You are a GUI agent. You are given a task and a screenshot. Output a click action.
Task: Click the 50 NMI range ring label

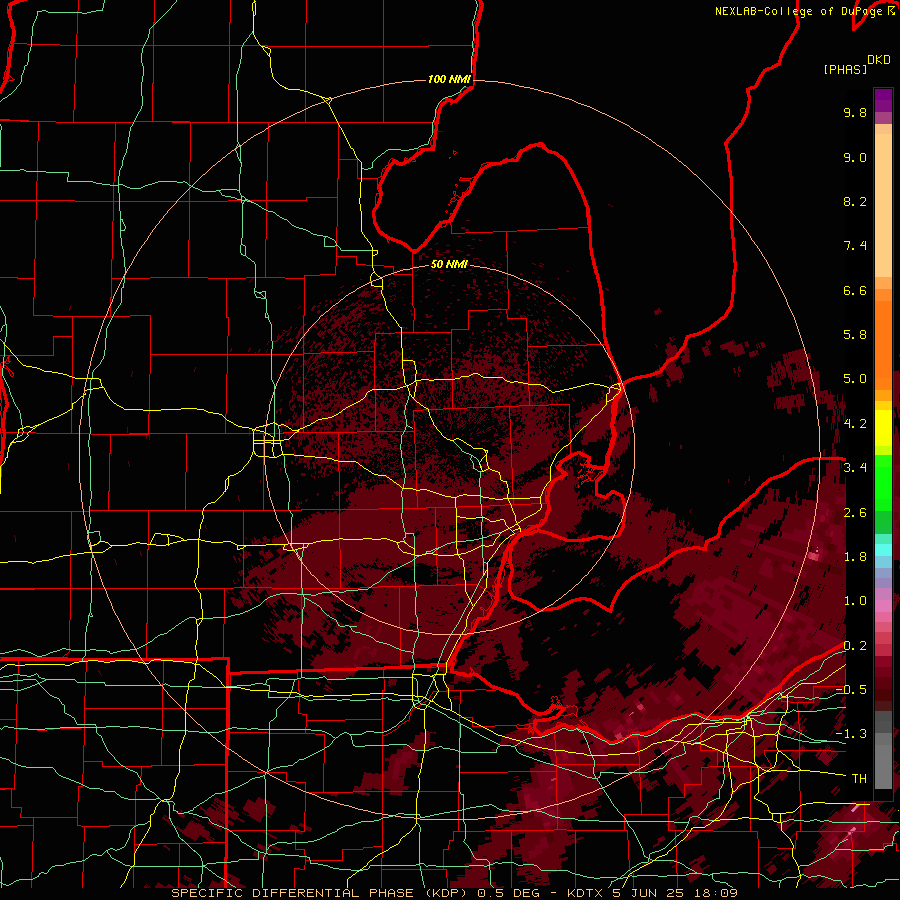tap(449, 264)
